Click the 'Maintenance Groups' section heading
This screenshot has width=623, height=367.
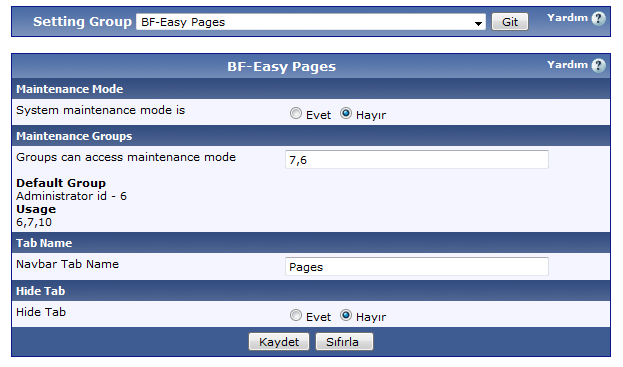click(74, 136)
